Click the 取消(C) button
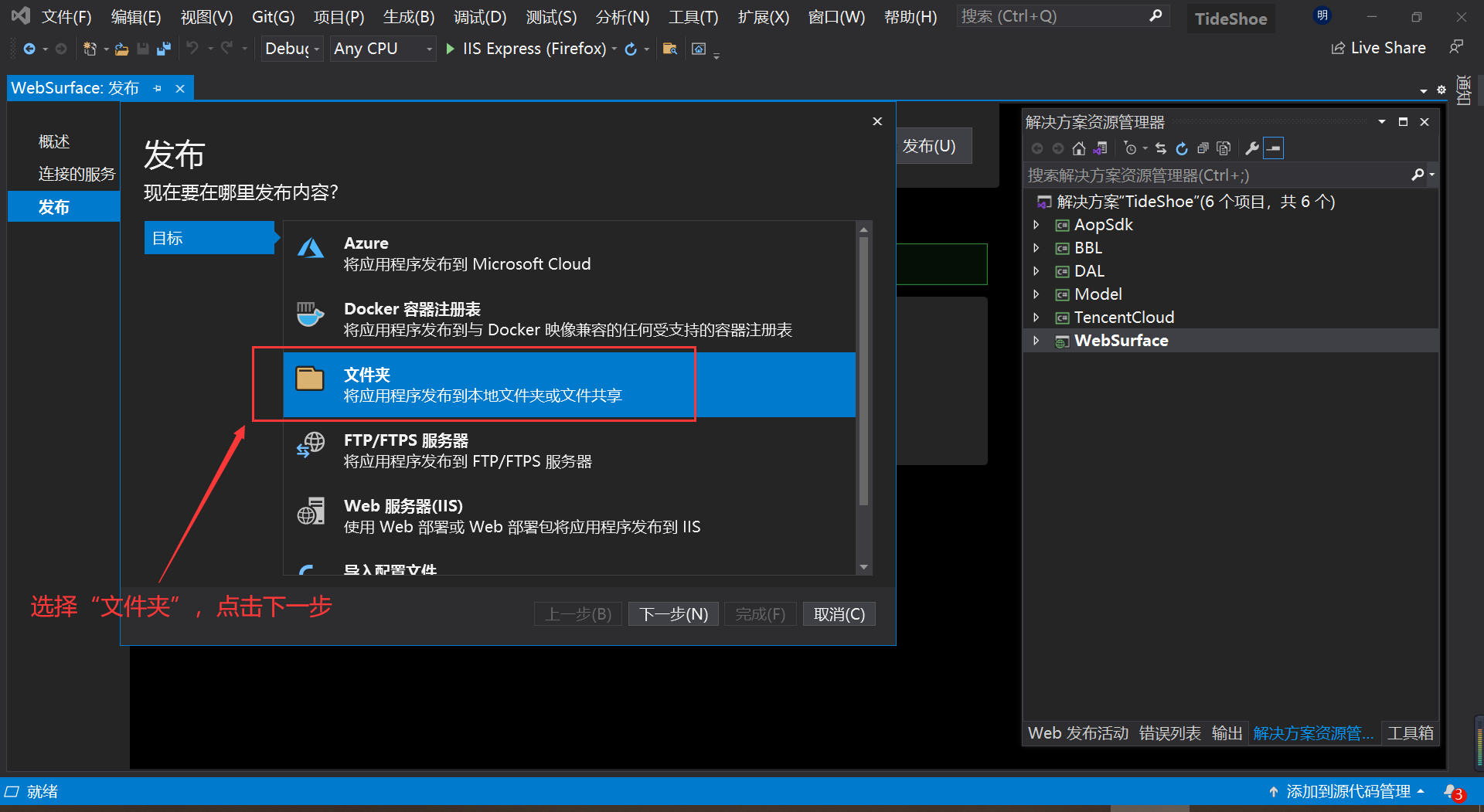The width and height of the screenshot is (1484, 812). tap(839, 614)
